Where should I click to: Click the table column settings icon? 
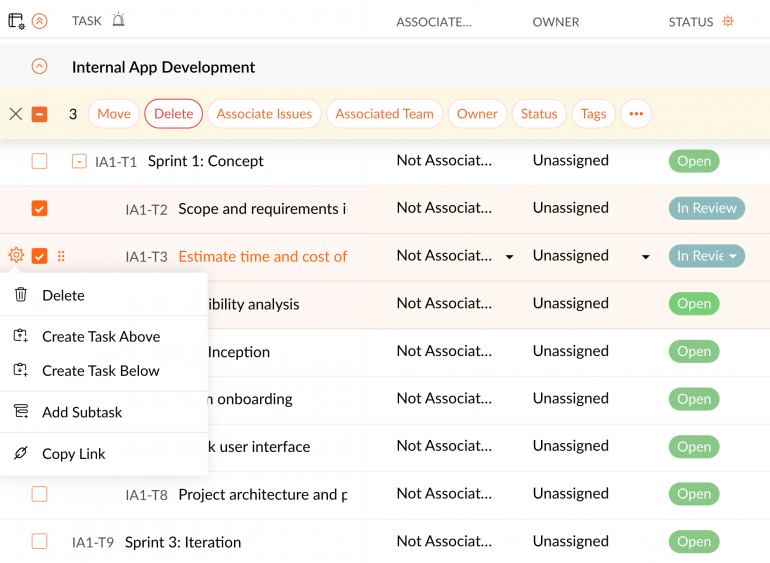(x=15, y=21)
